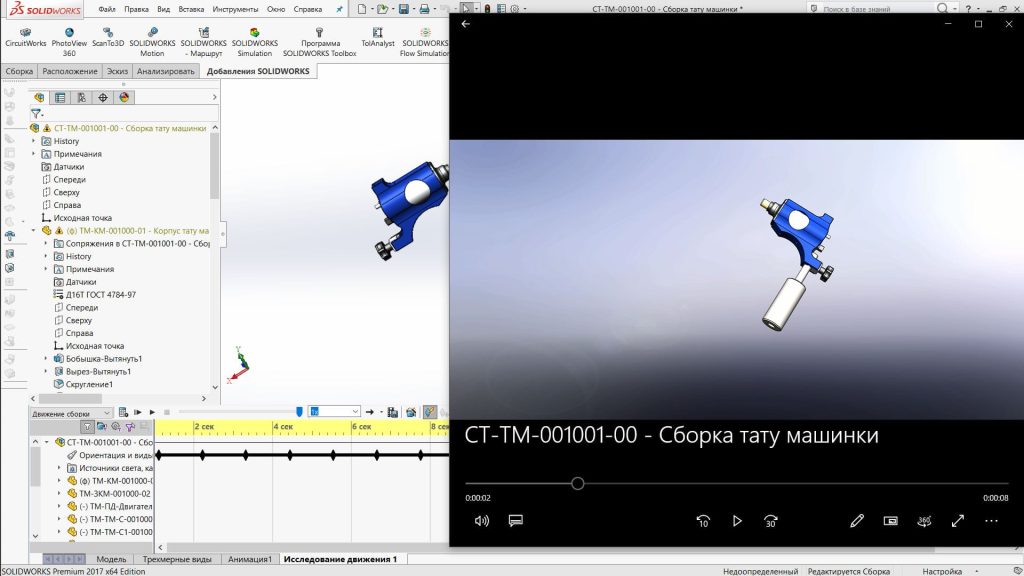Switch video player to mini view
Image resolution: width=1024 pixels, height=576 pixels.
pos(890,520)
